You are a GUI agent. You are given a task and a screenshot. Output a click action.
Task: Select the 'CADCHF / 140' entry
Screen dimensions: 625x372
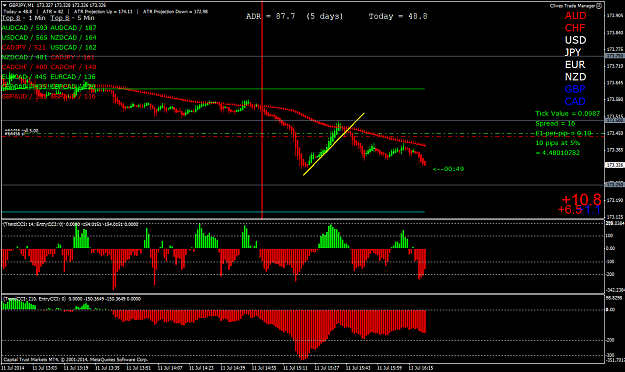(x=73, y=67)
